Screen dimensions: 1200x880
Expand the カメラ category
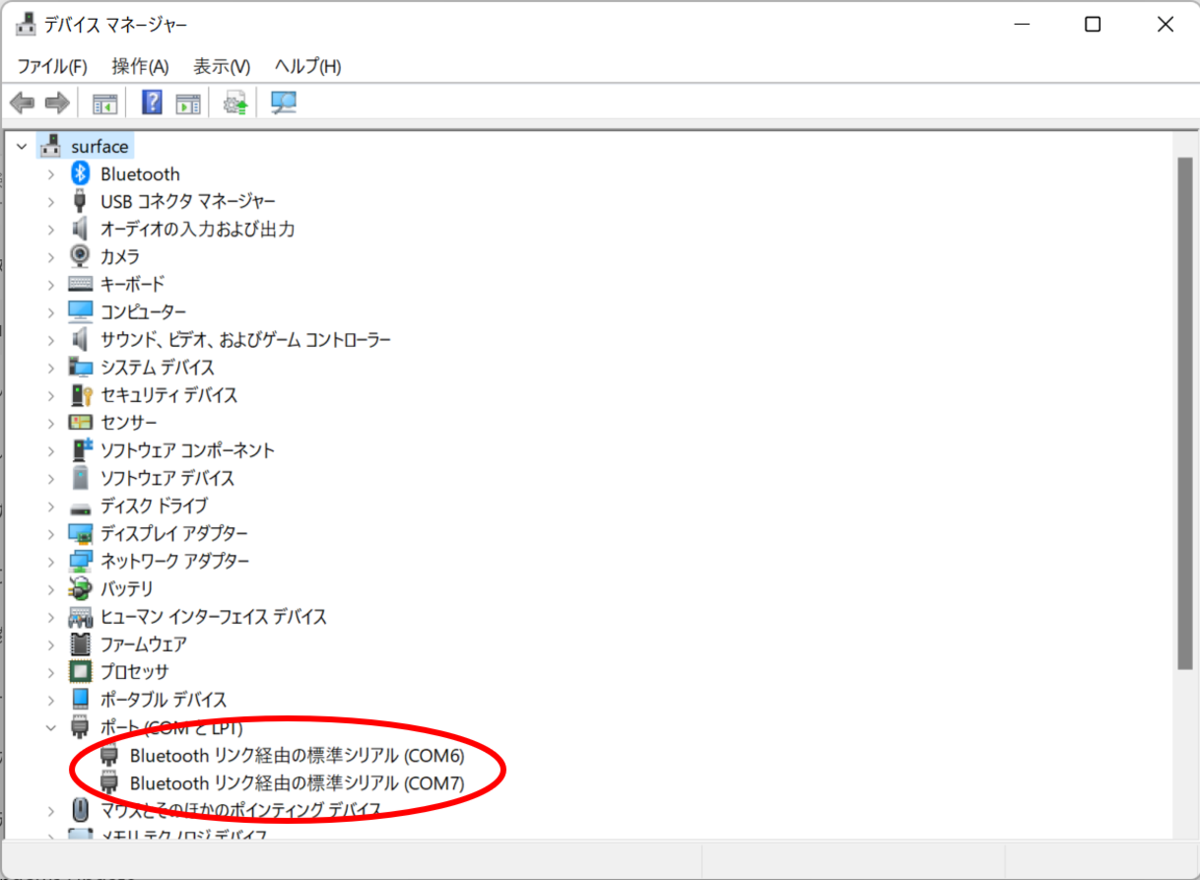(x=51, y=257)
